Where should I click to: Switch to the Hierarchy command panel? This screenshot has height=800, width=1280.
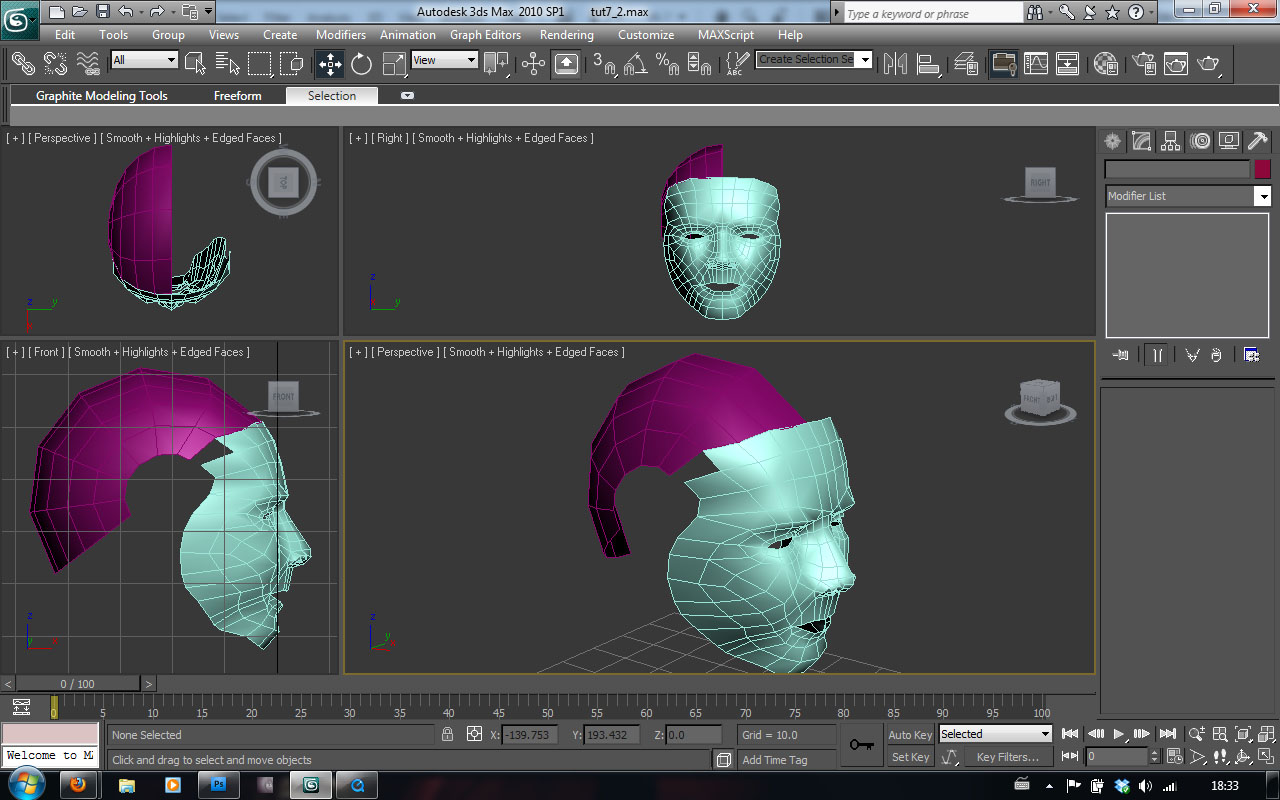tap(1170, 141)
